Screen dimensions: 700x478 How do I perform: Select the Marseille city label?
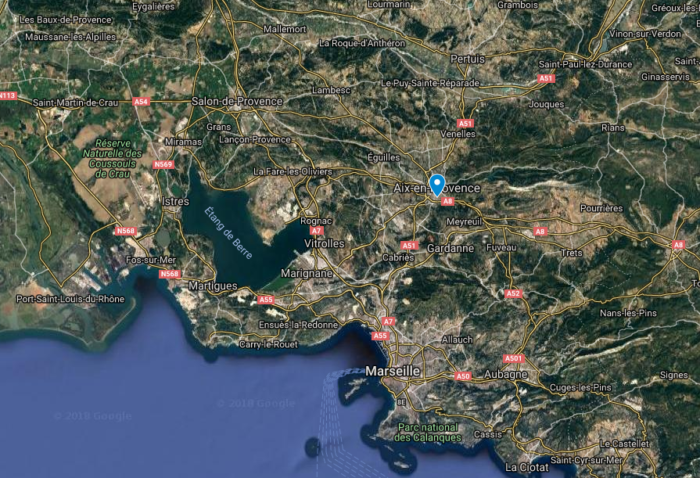point(392,371)
